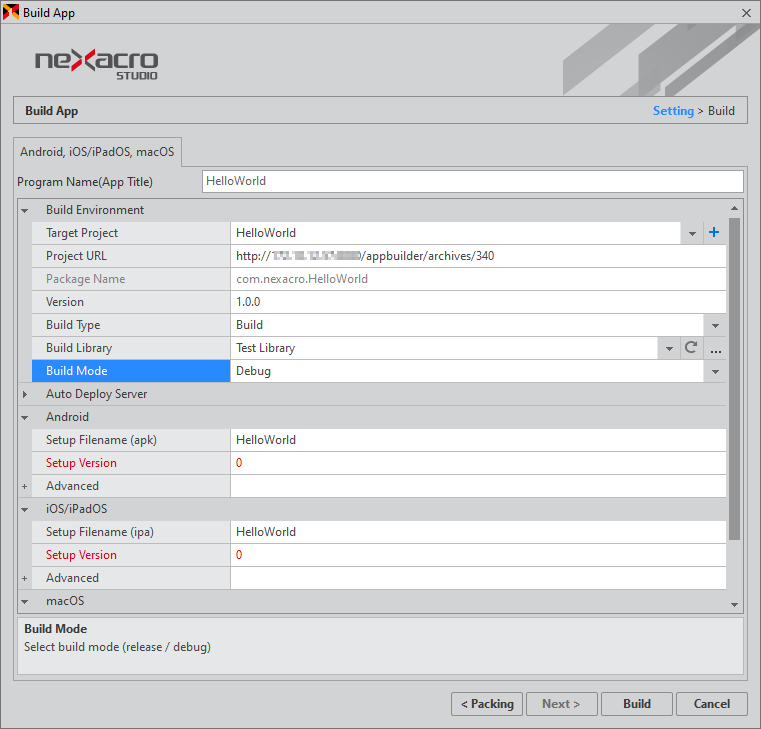Click the plus icon beside Target Project
Screen dimensions: 761x729
[714, 233]
